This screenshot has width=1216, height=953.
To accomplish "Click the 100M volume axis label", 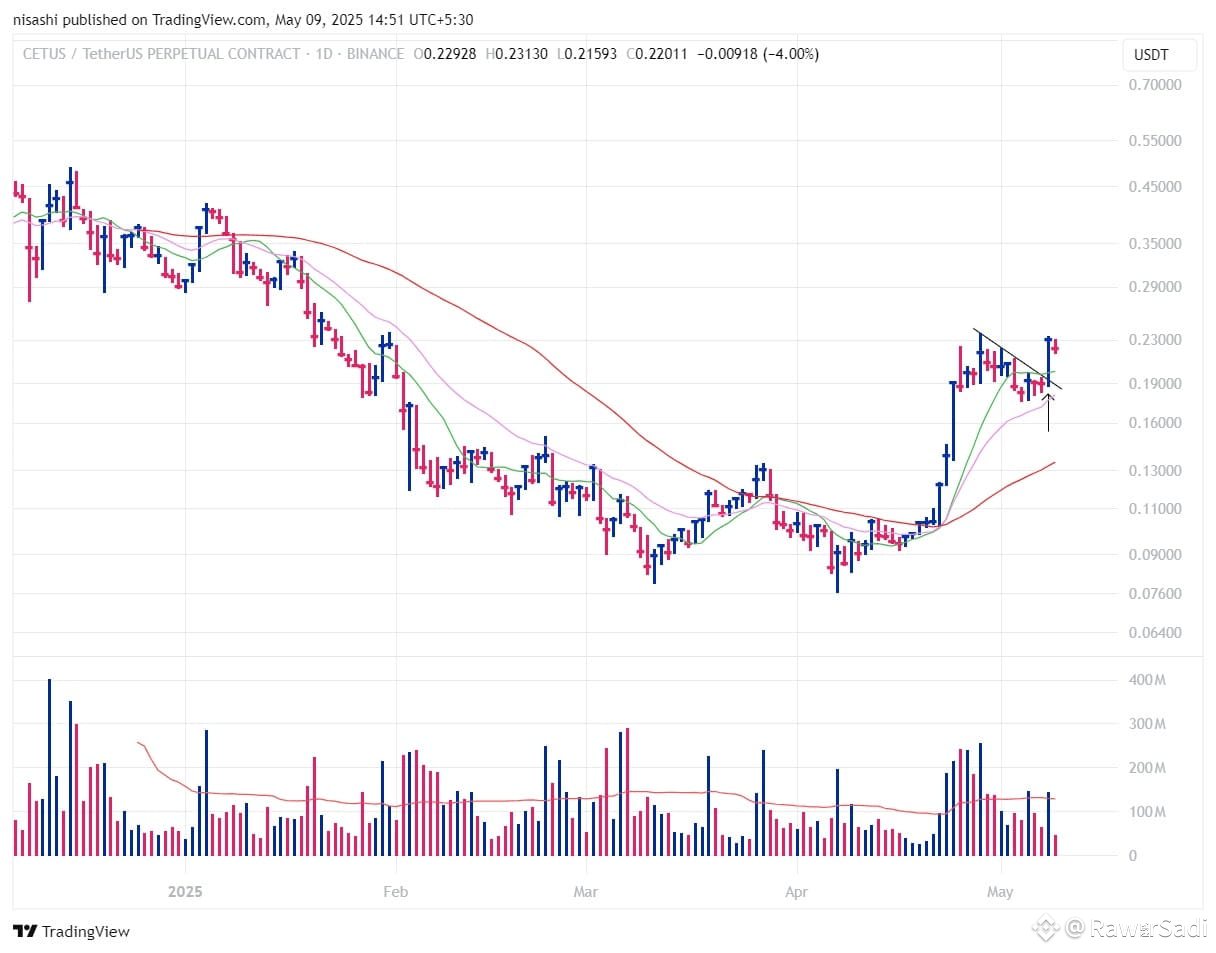I will [1146, 812].
